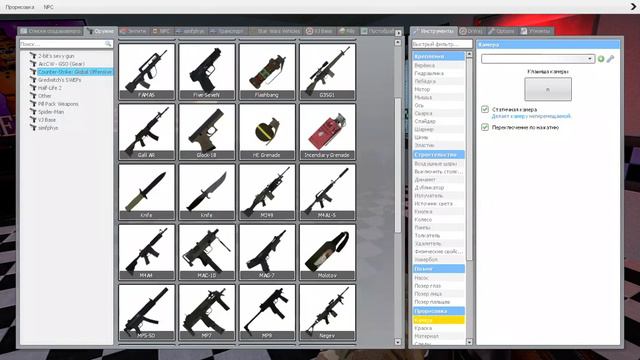Open the Options tab in the right panel
640x360 pixels.
[x=502, y=31]
